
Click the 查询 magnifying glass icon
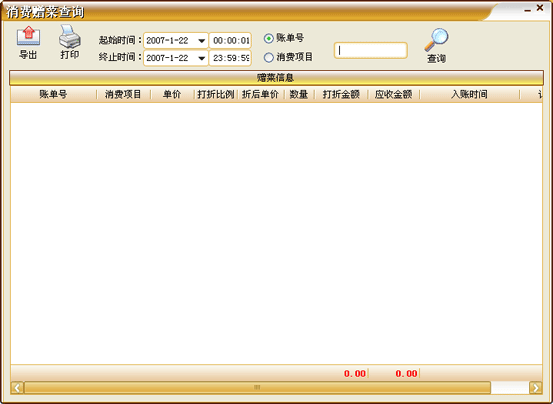[436, 40]
